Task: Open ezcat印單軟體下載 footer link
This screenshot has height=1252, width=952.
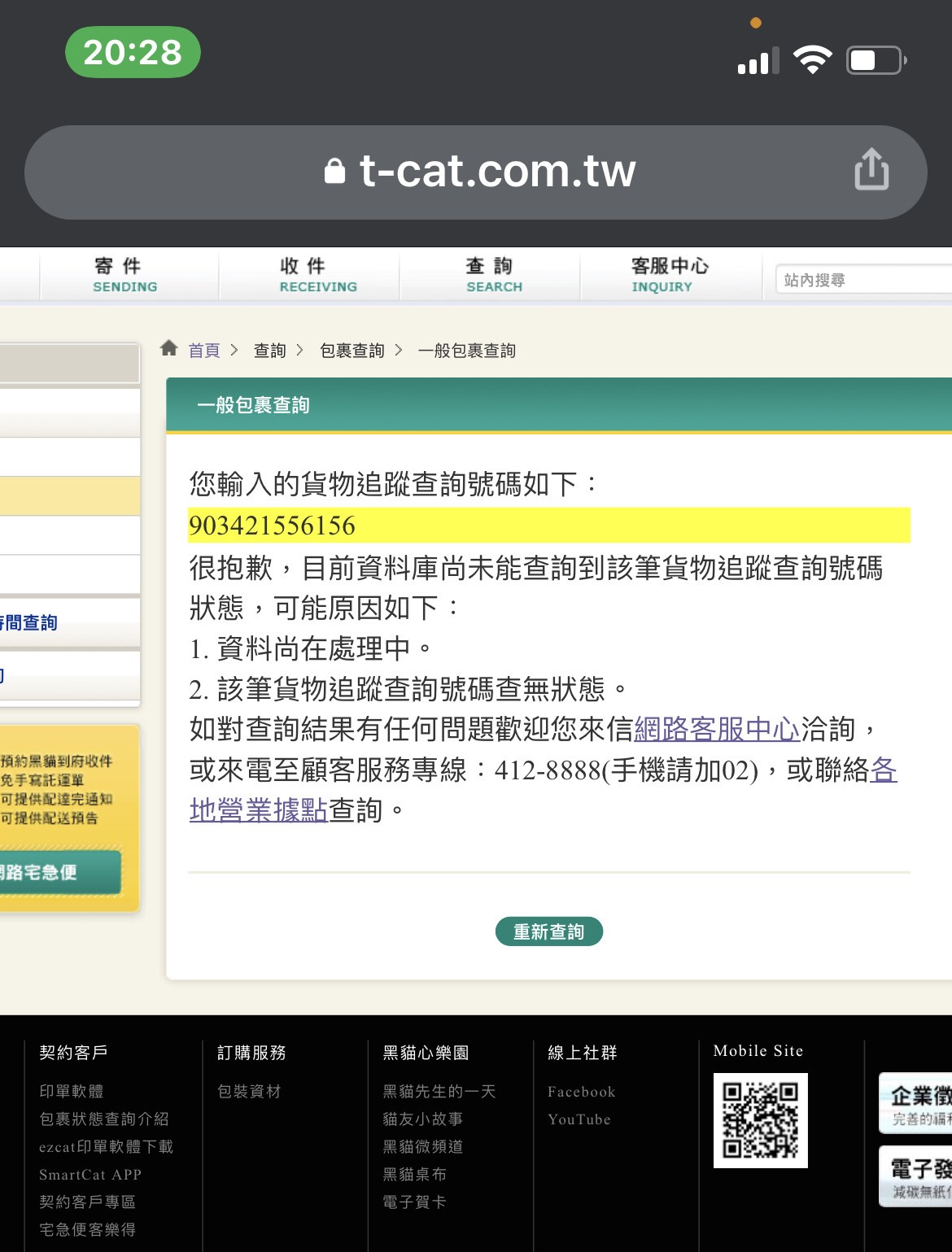Action: click(107, 1146)
